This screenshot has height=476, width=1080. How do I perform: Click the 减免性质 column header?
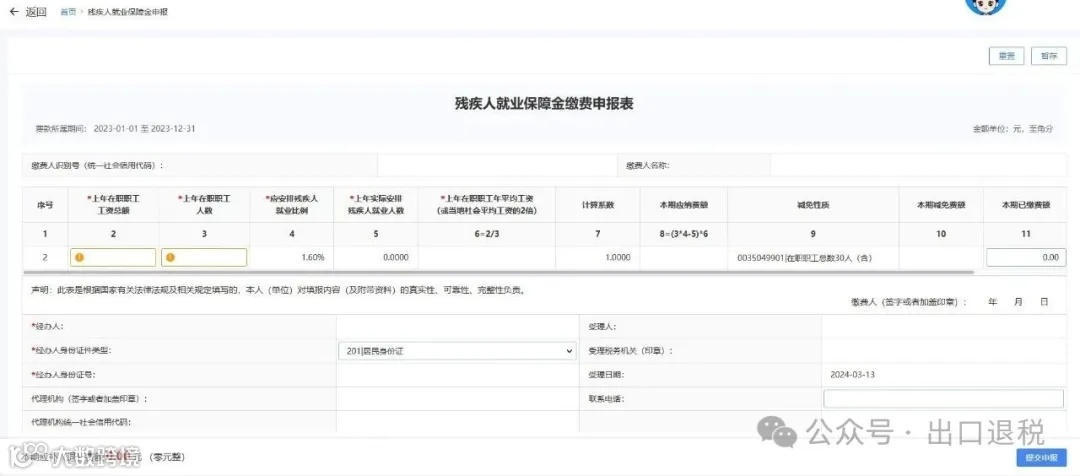813,205
